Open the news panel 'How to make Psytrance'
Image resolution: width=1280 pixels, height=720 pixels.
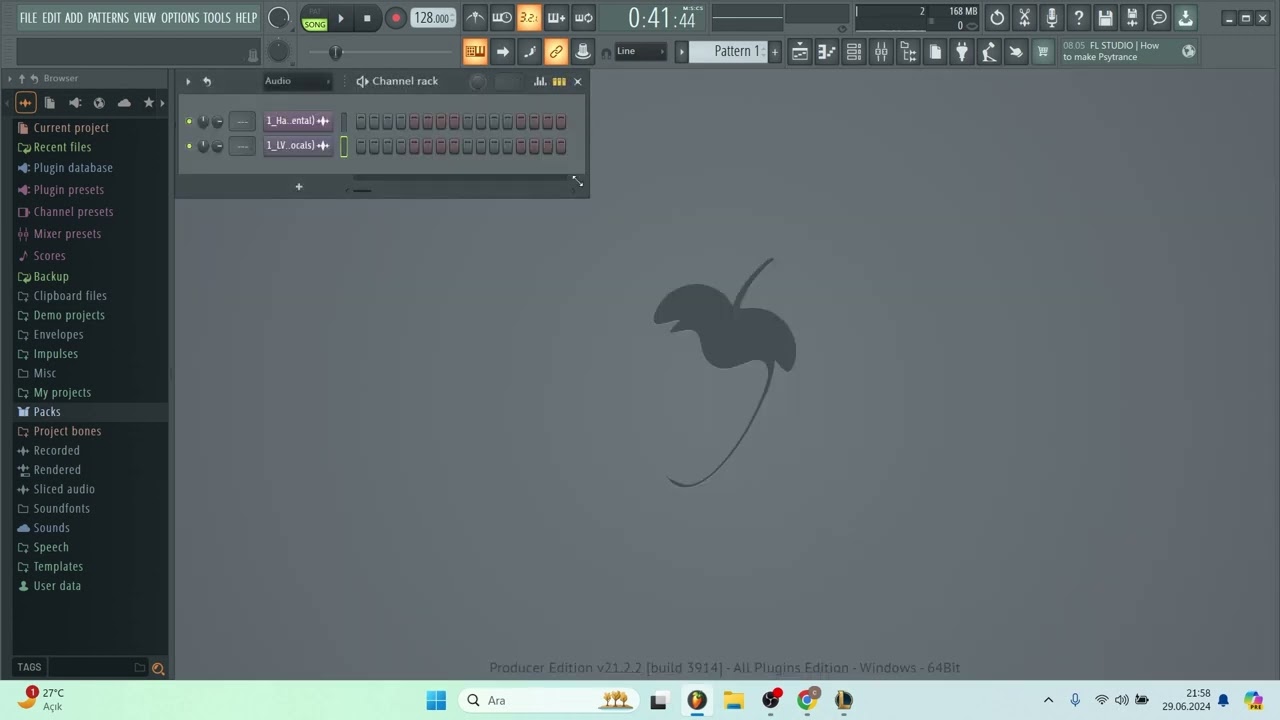(1128, 52)
